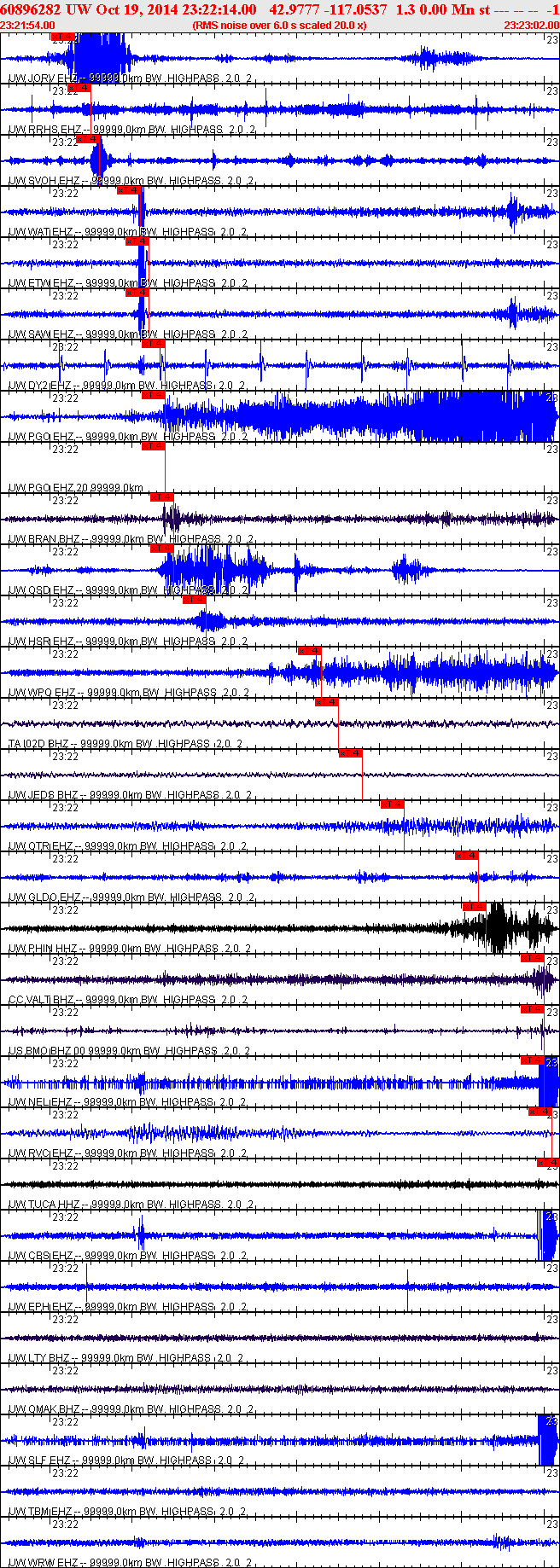Select the UW OSD EHZ station label
560x1568 pixels.
[x=128, y=590]
